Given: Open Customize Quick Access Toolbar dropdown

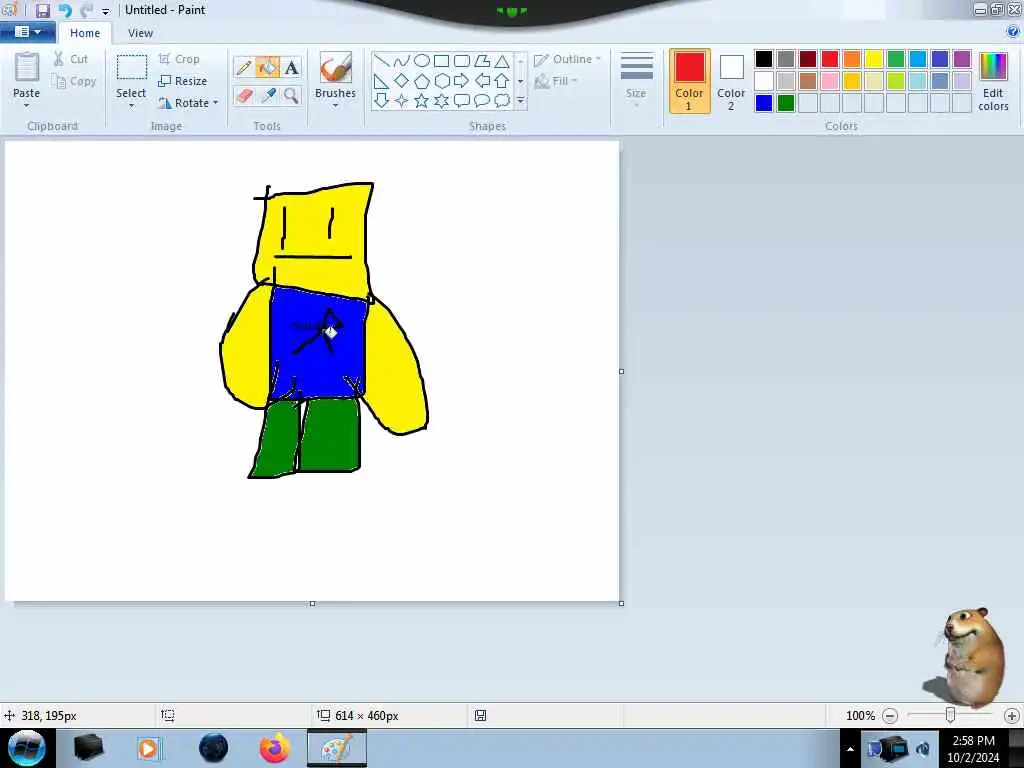Looking at the screenshot, I should (x=105, y=11).
